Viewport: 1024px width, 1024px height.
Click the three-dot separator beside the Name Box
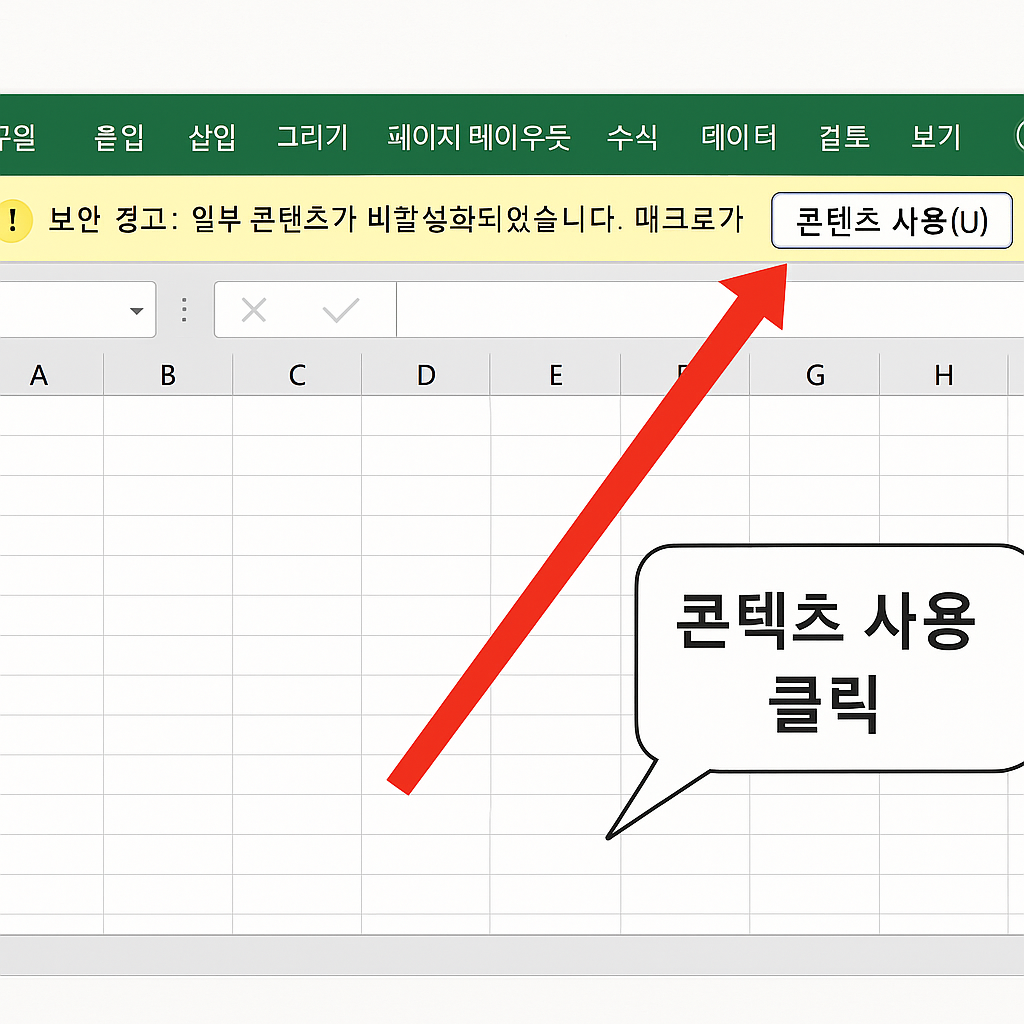coord(183,310)
